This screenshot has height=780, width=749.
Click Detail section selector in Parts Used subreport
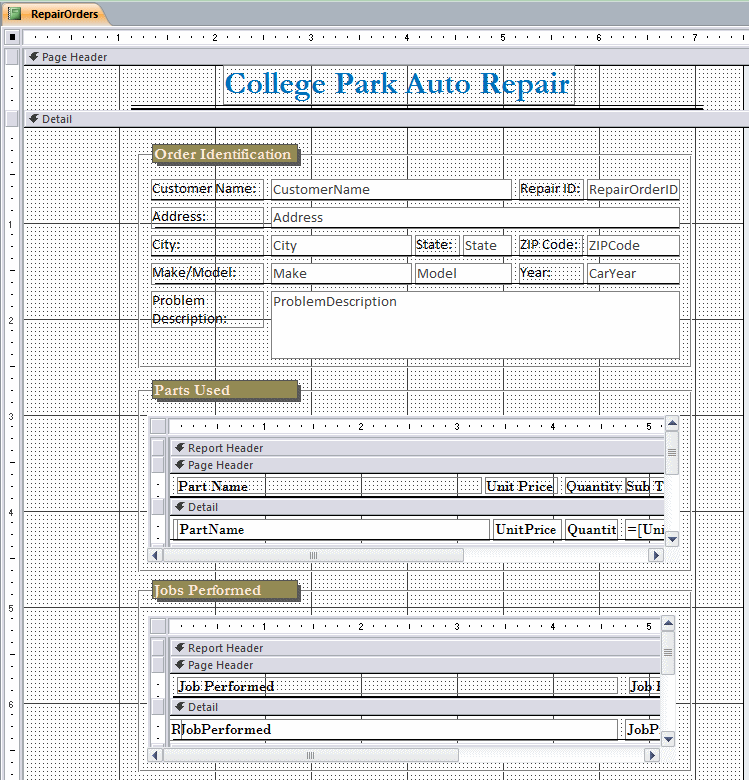(x=159, y=507)
